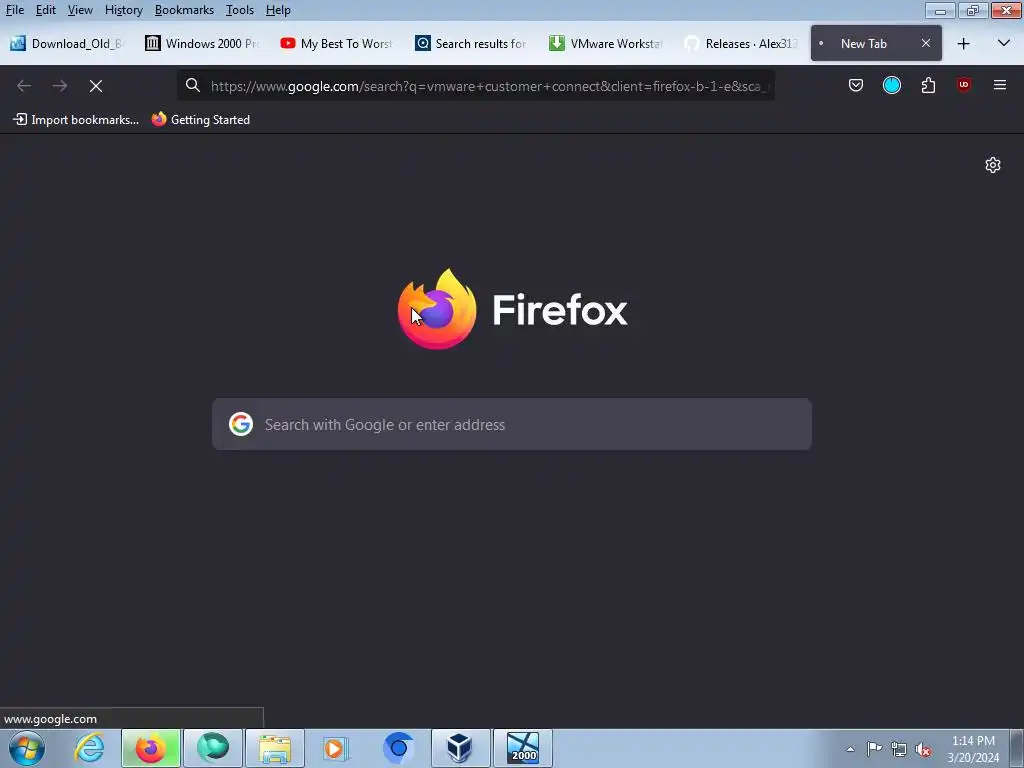1024x768 pixels.
Task: Open the 2000 taskbar app
Action: 523,748
